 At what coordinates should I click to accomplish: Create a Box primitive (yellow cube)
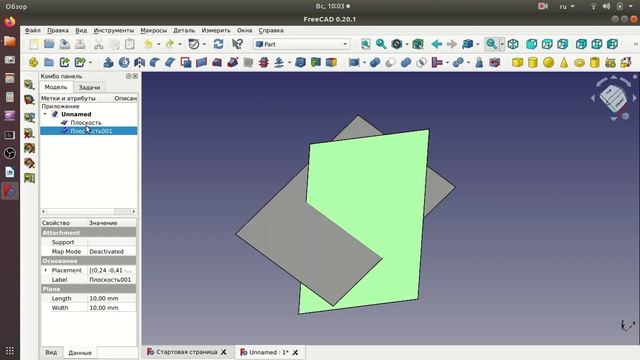(518, 62)
